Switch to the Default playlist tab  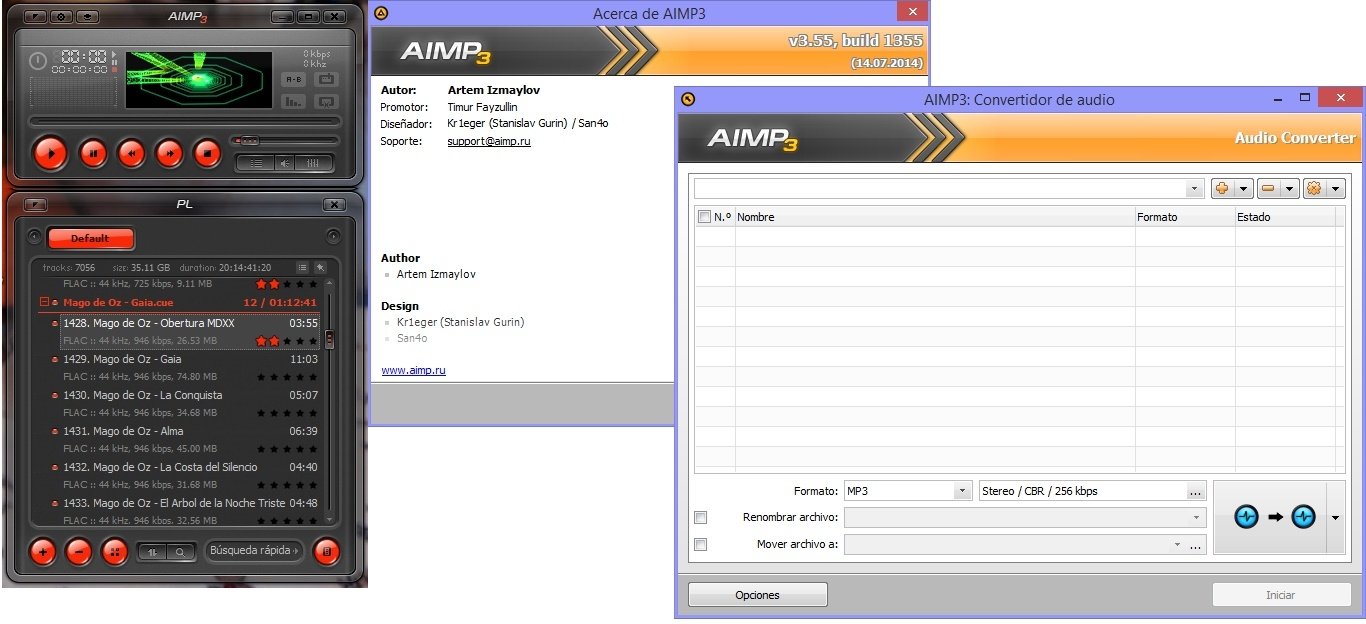[91, 238]
